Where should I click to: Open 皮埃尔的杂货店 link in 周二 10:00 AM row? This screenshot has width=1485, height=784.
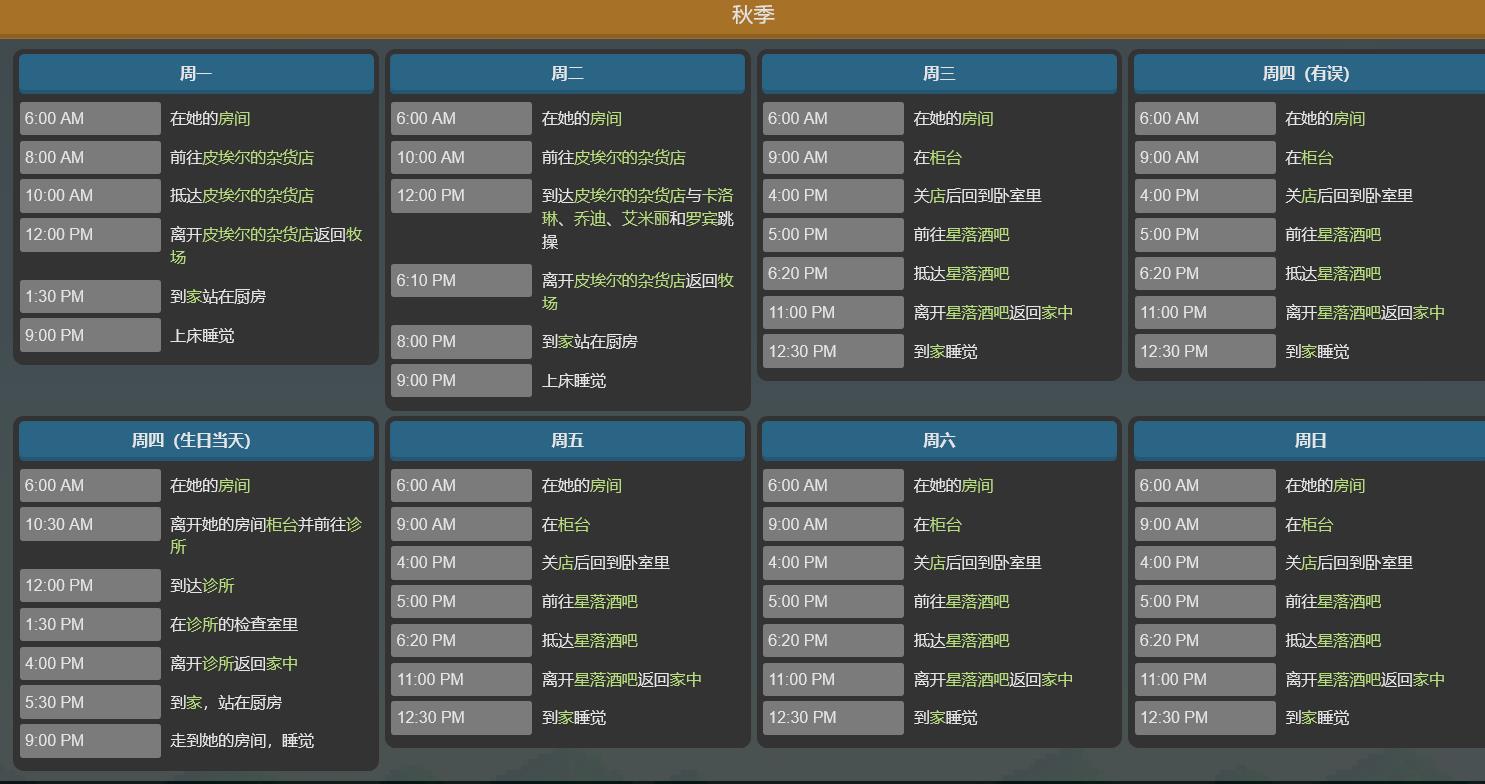pos(630,157)
